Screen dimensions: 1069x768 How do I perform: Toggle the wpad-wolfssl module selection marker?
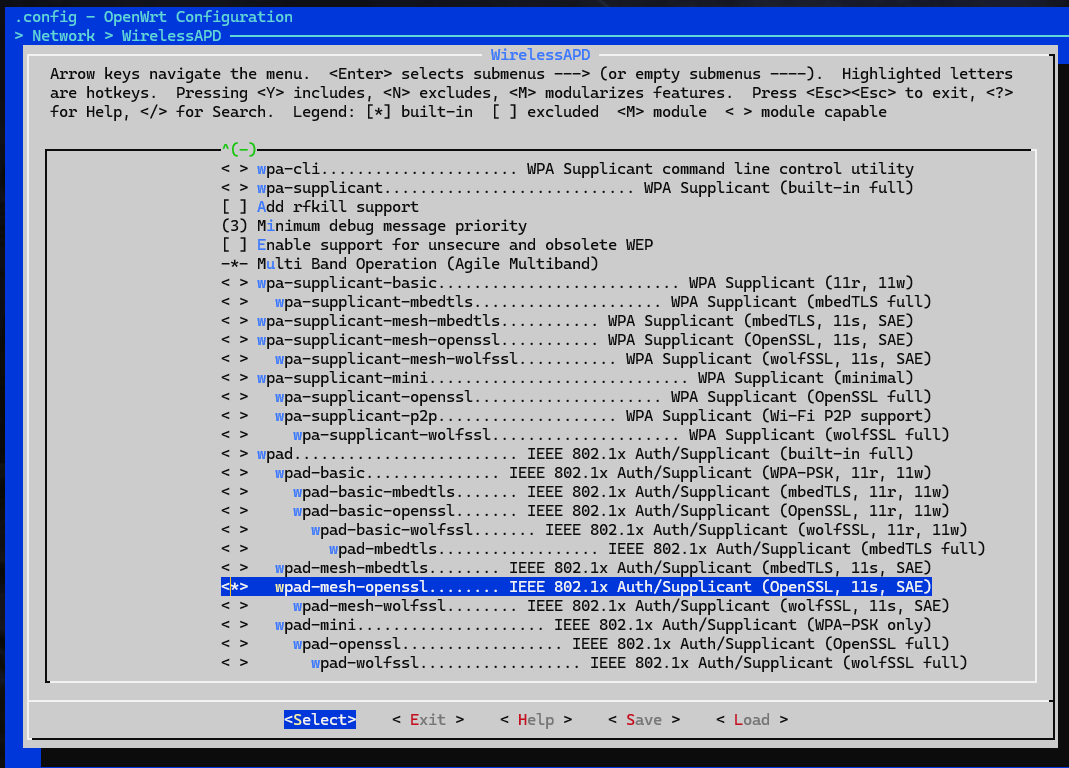[235, 663]
